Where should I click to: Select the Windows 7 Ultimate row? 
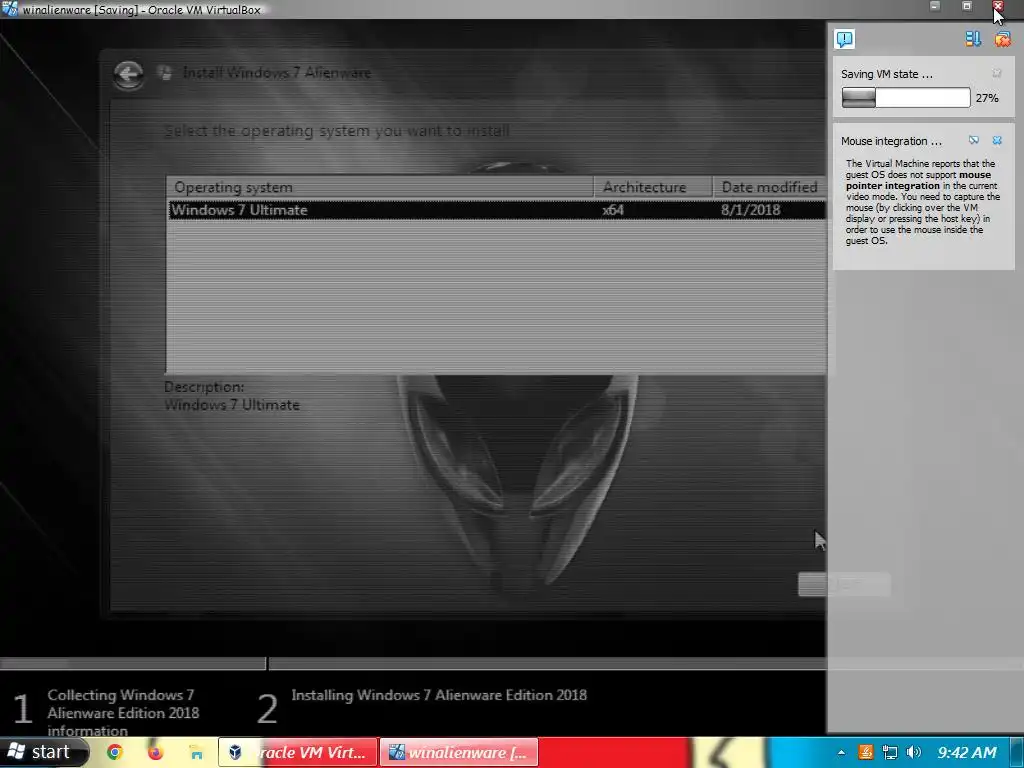point(496,210)
